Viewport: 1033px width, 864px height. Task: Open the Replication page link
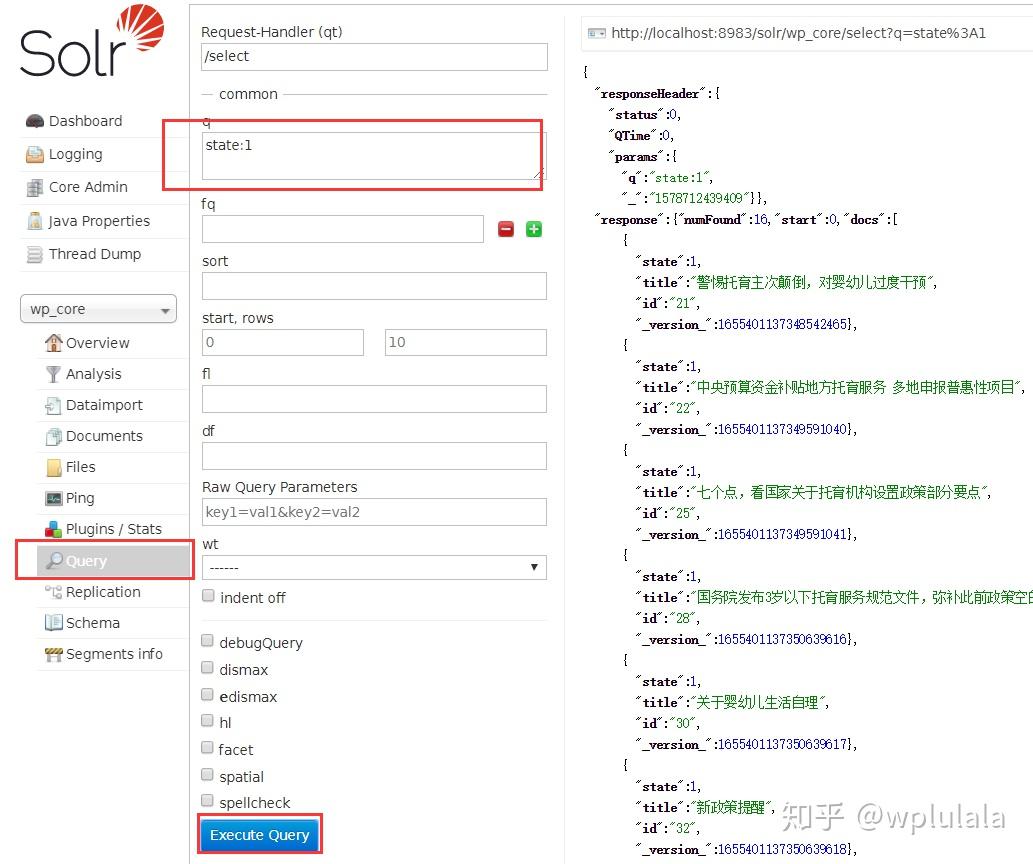coord(103,592)
